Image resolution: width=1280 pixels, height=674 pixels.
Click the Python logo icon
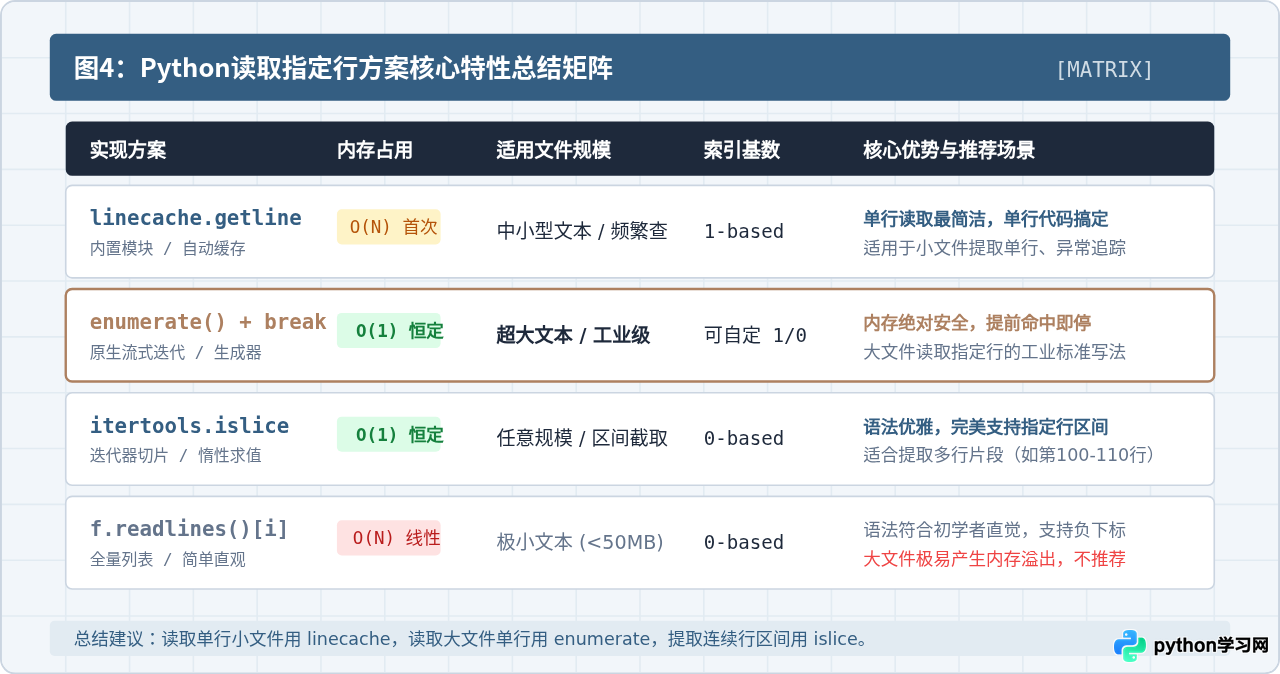pos(1130,645)
